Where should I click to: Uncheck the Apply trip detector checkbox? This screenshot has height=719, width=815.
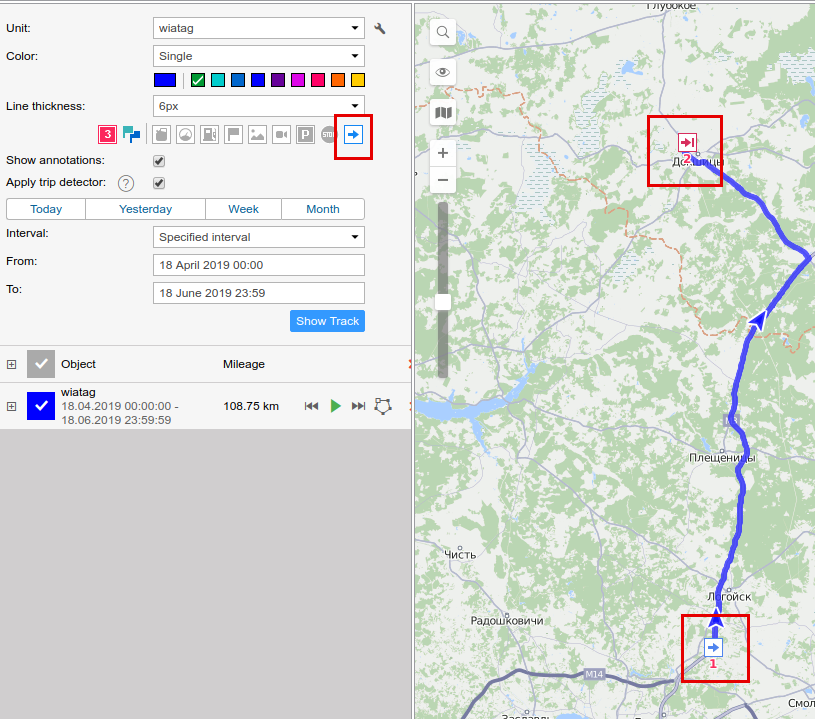159,183
